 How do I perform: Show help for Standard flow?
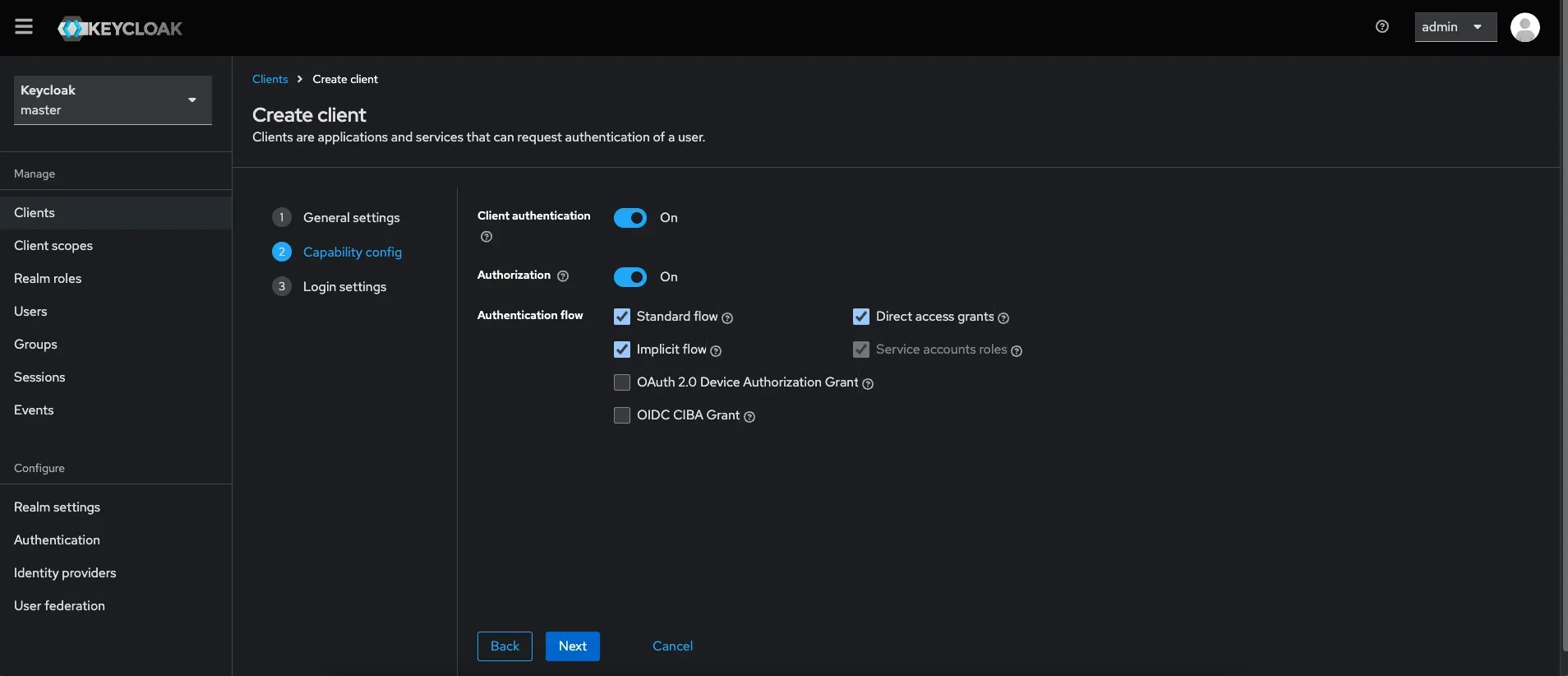pyautogui.click(x=727, y=318)
